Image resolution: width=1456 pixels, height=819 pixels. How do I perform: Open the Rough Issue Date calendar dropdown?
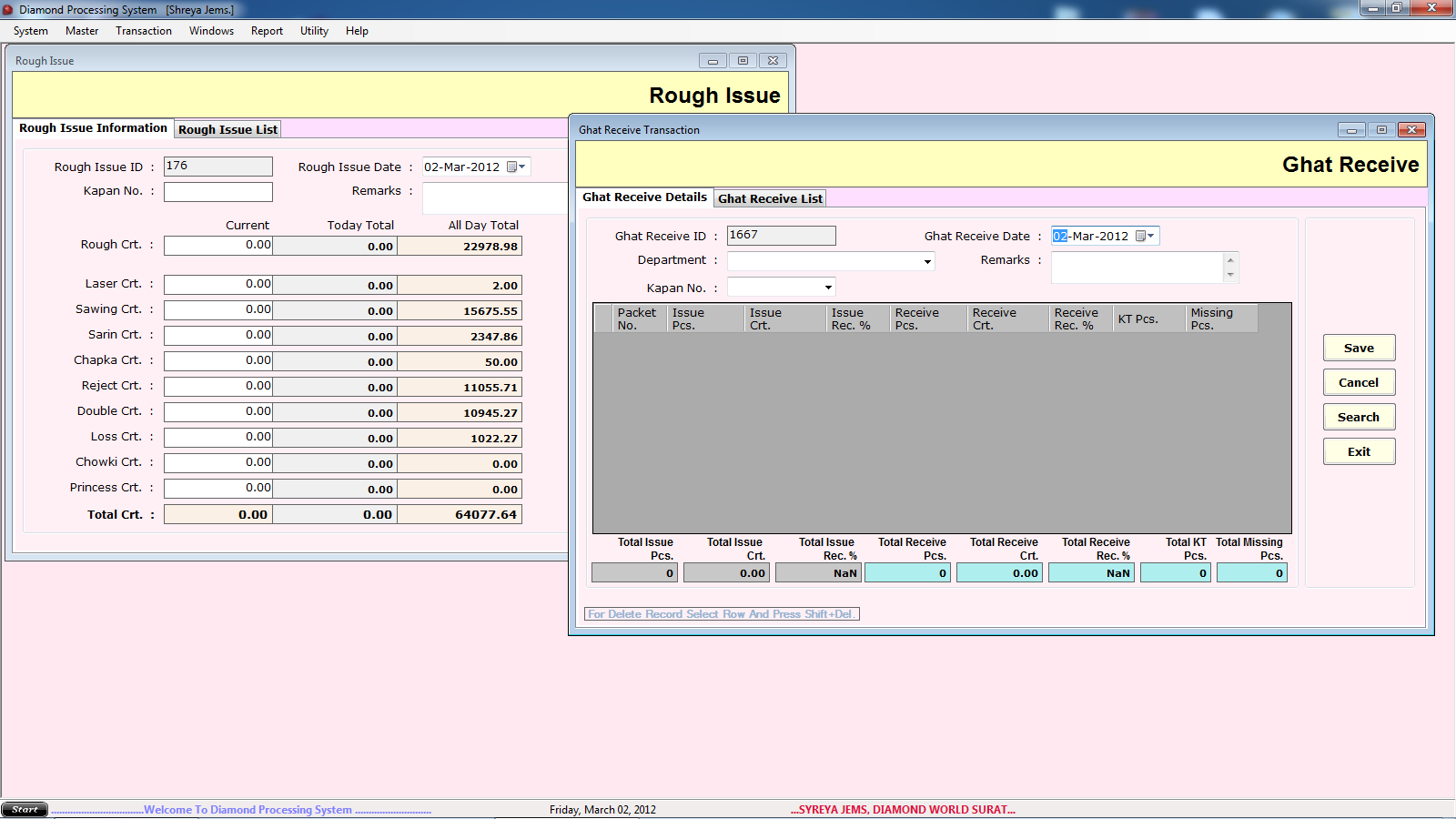pyautogui.click(x=516, y=167)
